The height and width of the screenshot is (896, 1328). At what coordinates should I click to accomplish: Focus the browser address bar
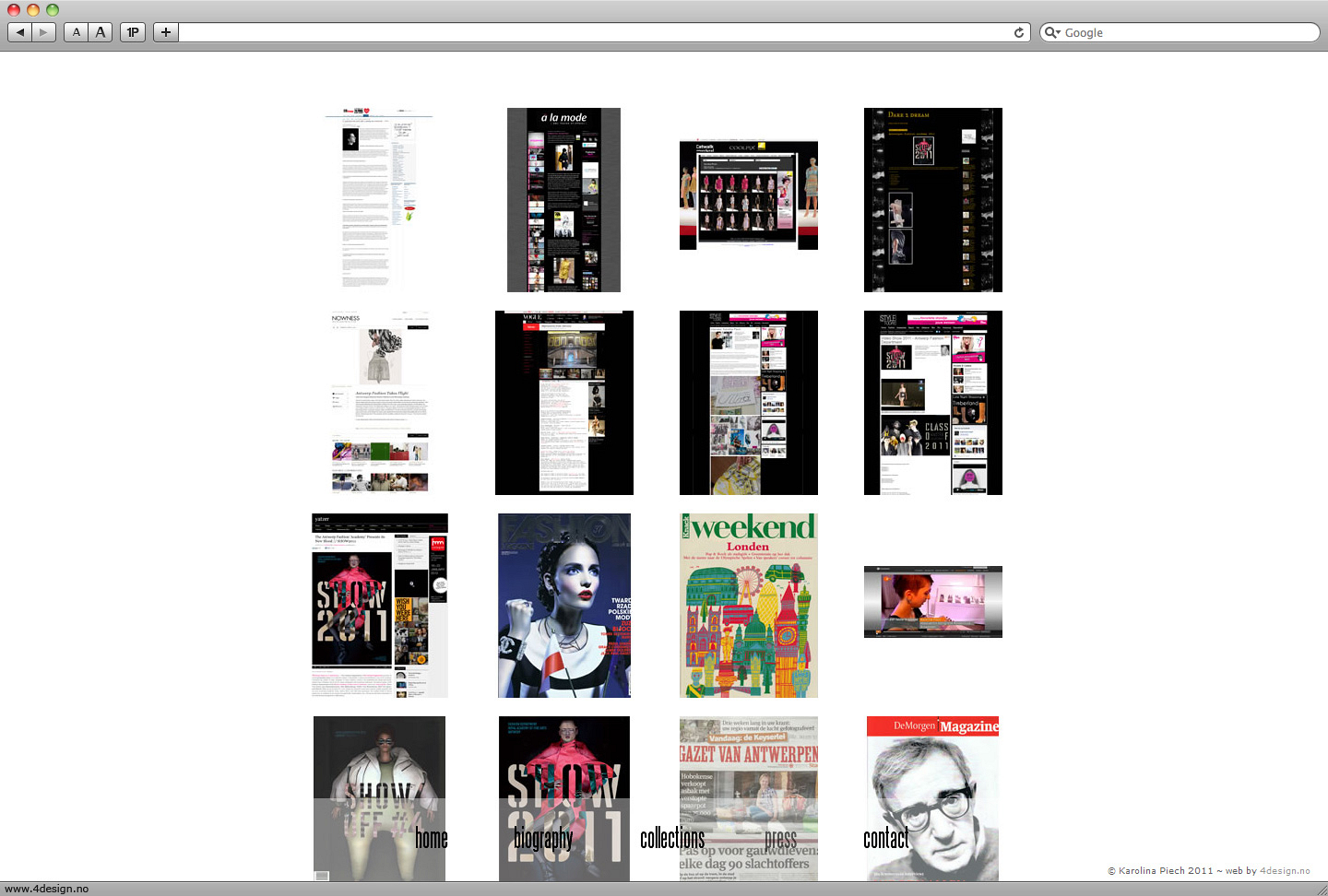click(595, 32)
